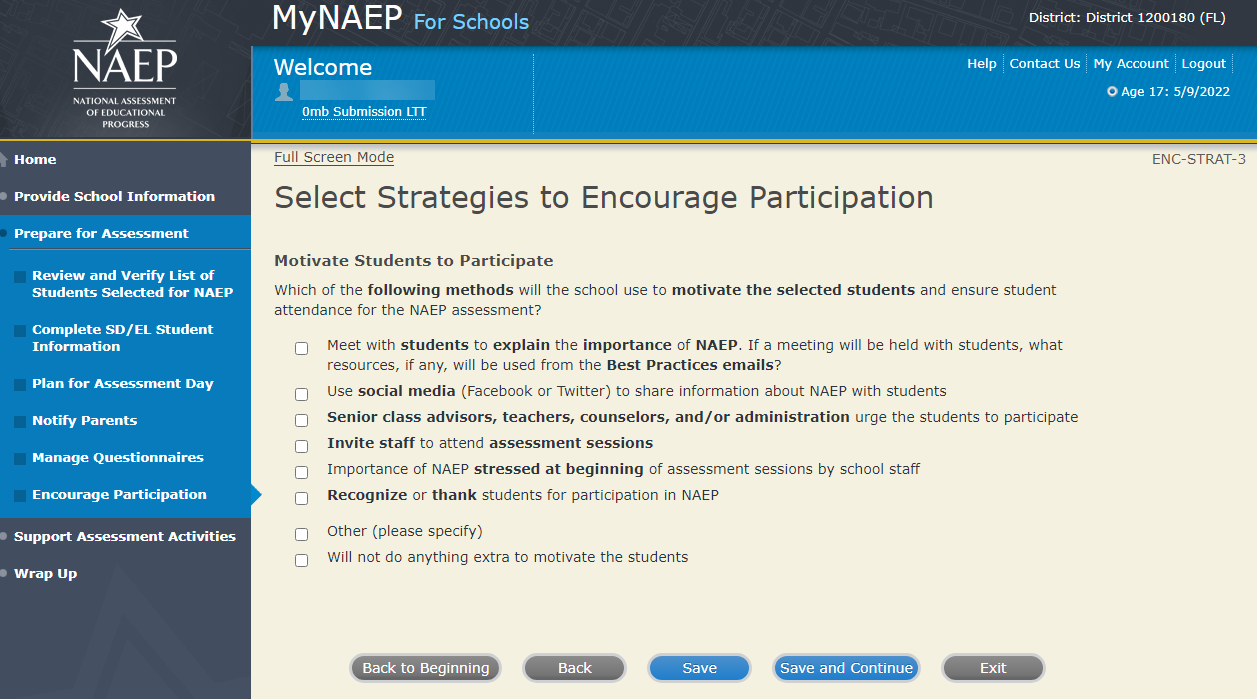Viewport: 1257px width, 699px height.
Task: Expand Provide School Information section
Action: [114, 197]
